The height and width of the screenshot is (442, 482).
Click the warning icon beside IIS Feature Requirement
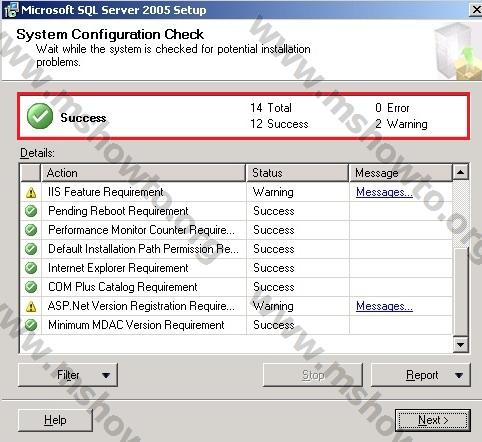[x=31, y=192]
